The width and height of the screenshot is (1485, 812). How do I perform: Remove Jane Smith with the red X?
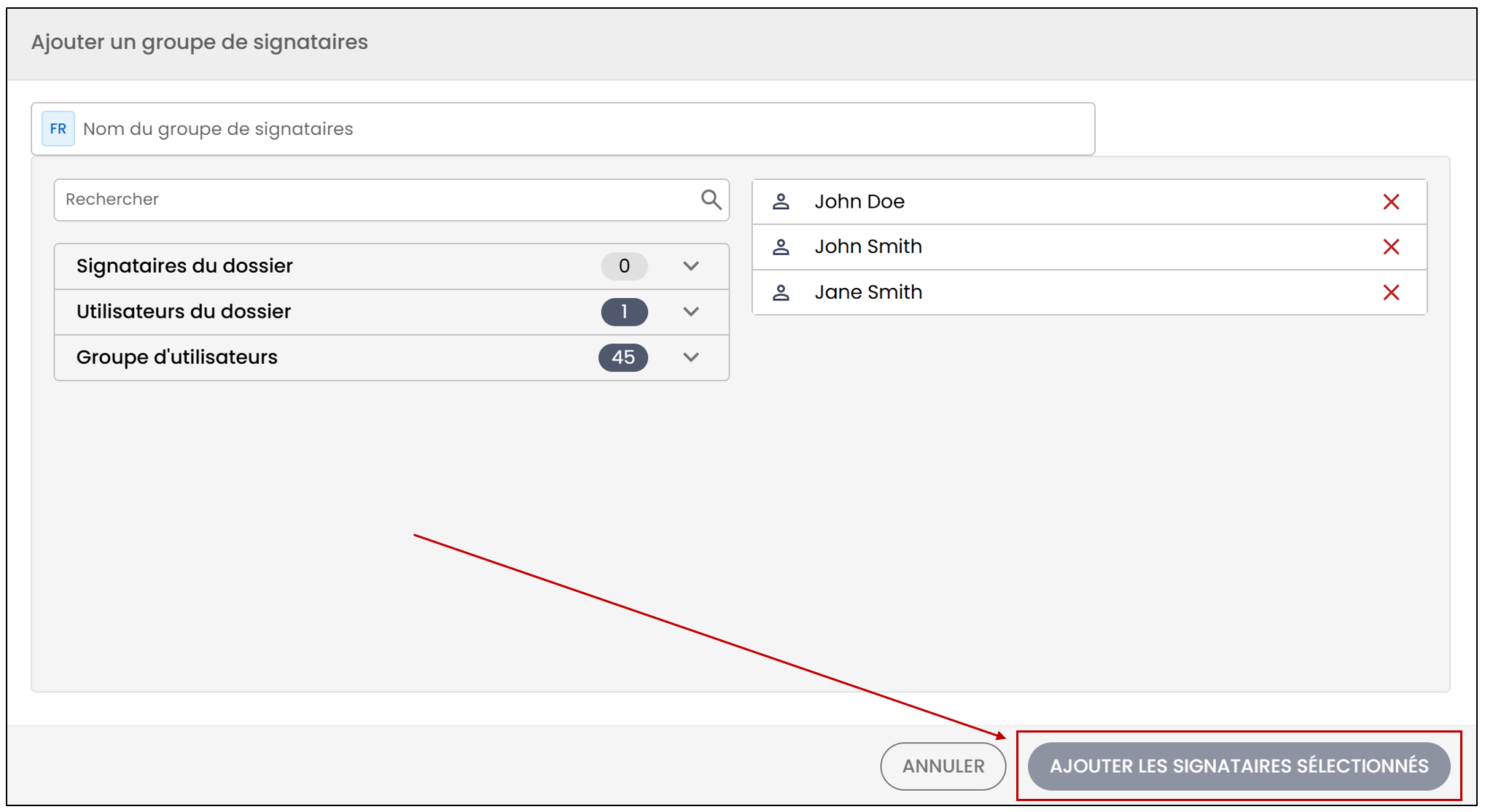(x=1391, y=292)
